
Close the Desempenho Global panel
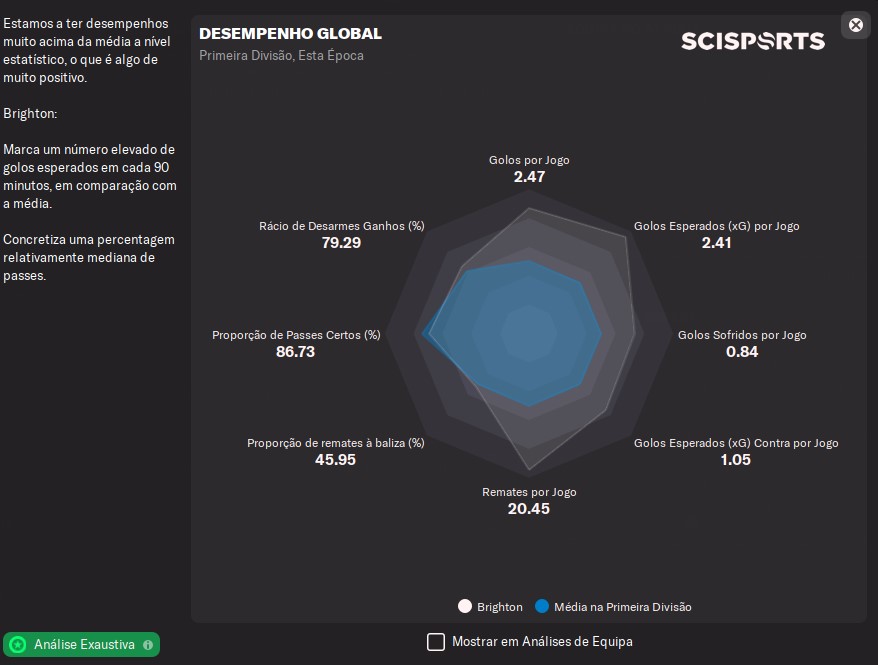[x=855, y=25]
